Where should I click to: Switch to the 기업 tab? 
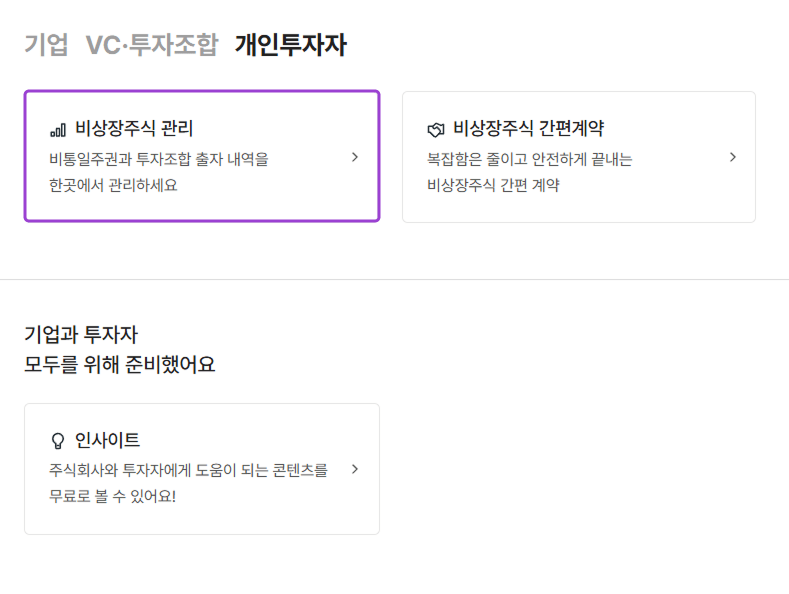click(46, 45)
